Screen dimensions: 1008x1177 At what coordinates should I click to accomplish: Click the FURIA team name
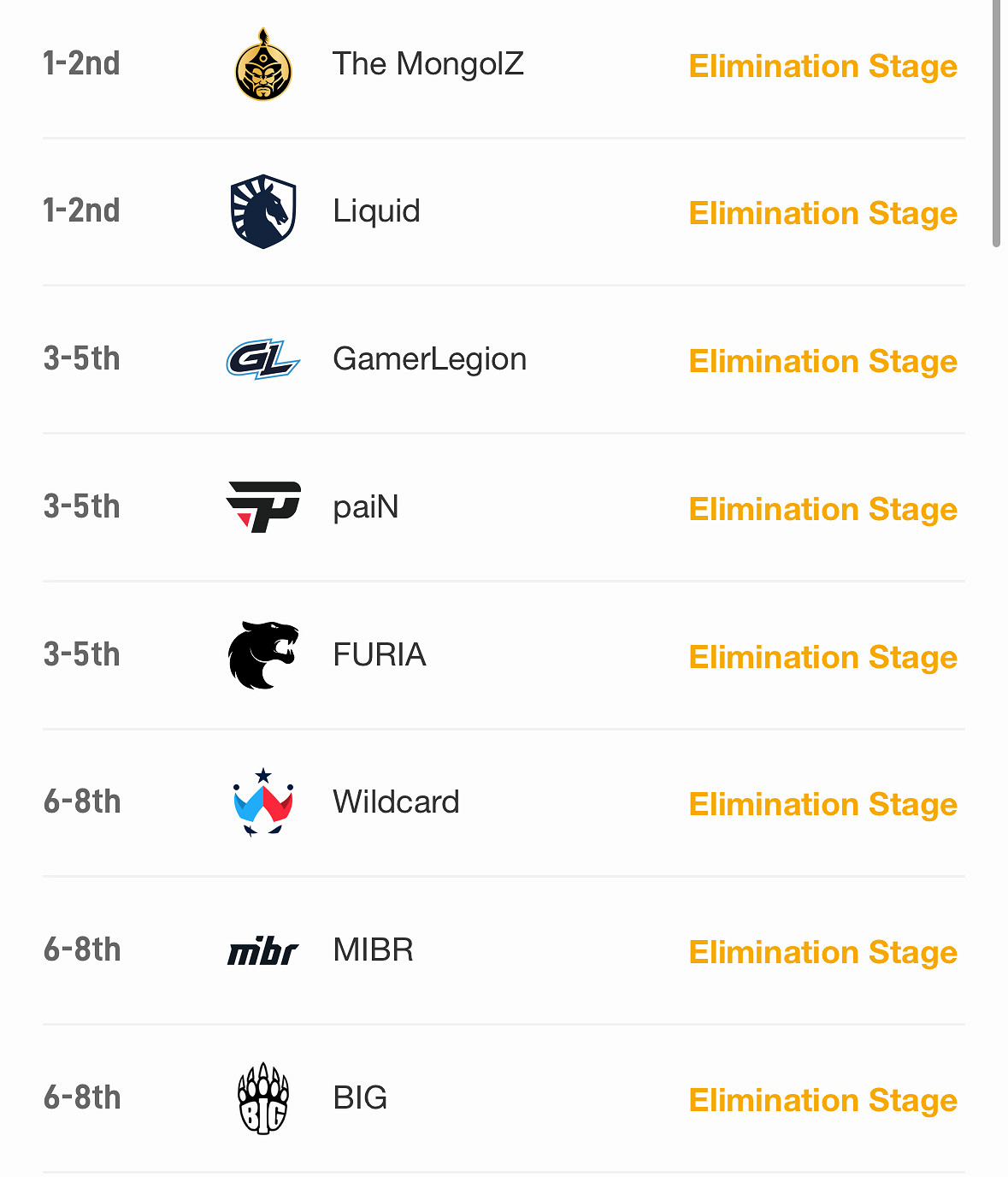click(380, 655)
